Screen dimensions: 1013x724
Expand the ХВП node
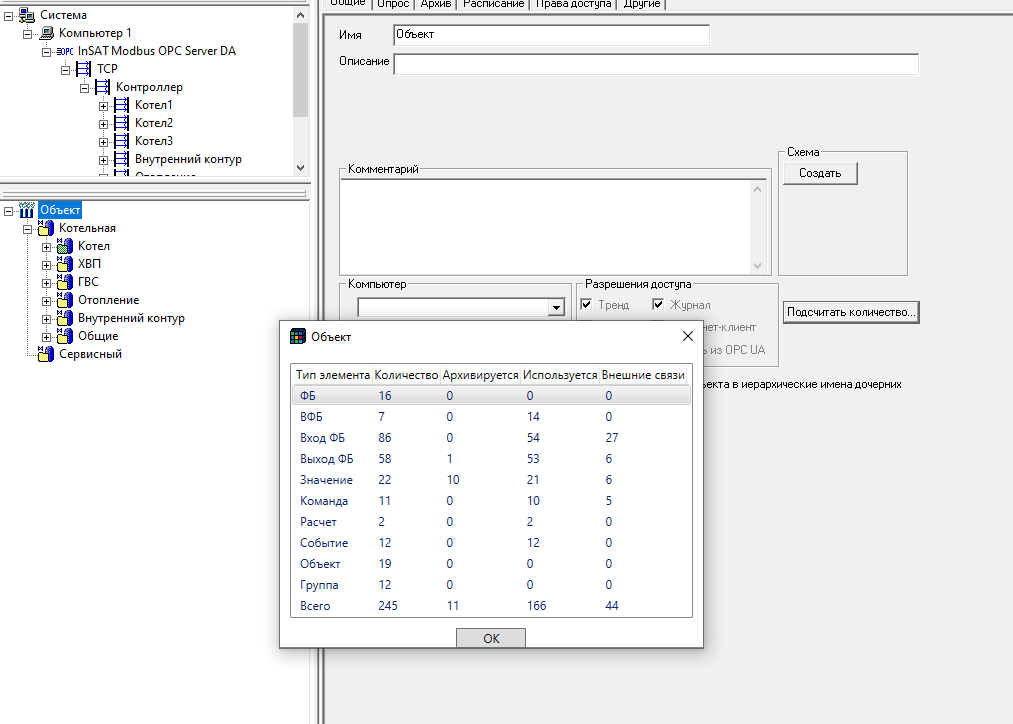pos(47,265)
